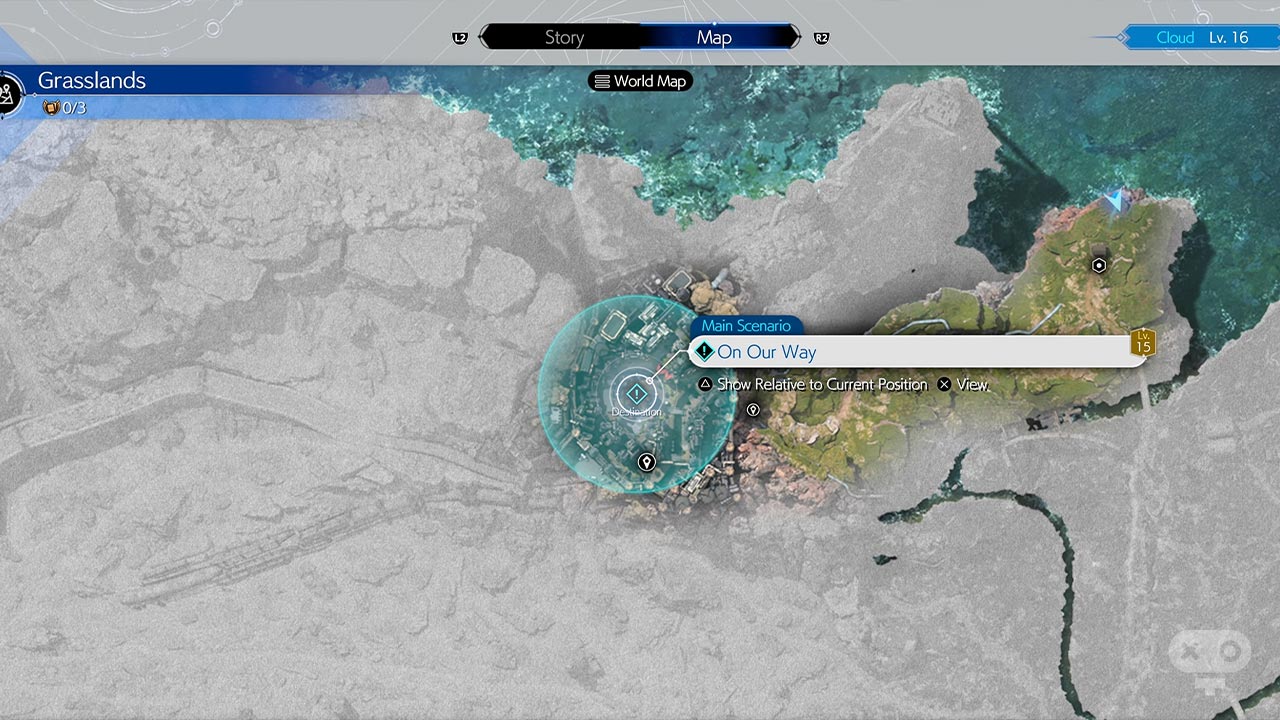Select the Grasslands region header
The height and width of the screenshot is (720, 1280).
(x=92, y=81)
